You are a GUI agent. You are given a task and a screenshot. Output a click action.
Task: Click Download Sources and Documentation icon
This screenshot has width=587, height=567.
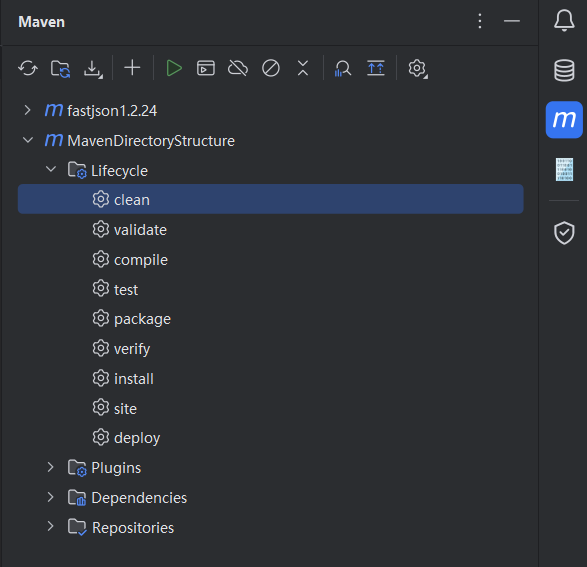pos(93,69)
